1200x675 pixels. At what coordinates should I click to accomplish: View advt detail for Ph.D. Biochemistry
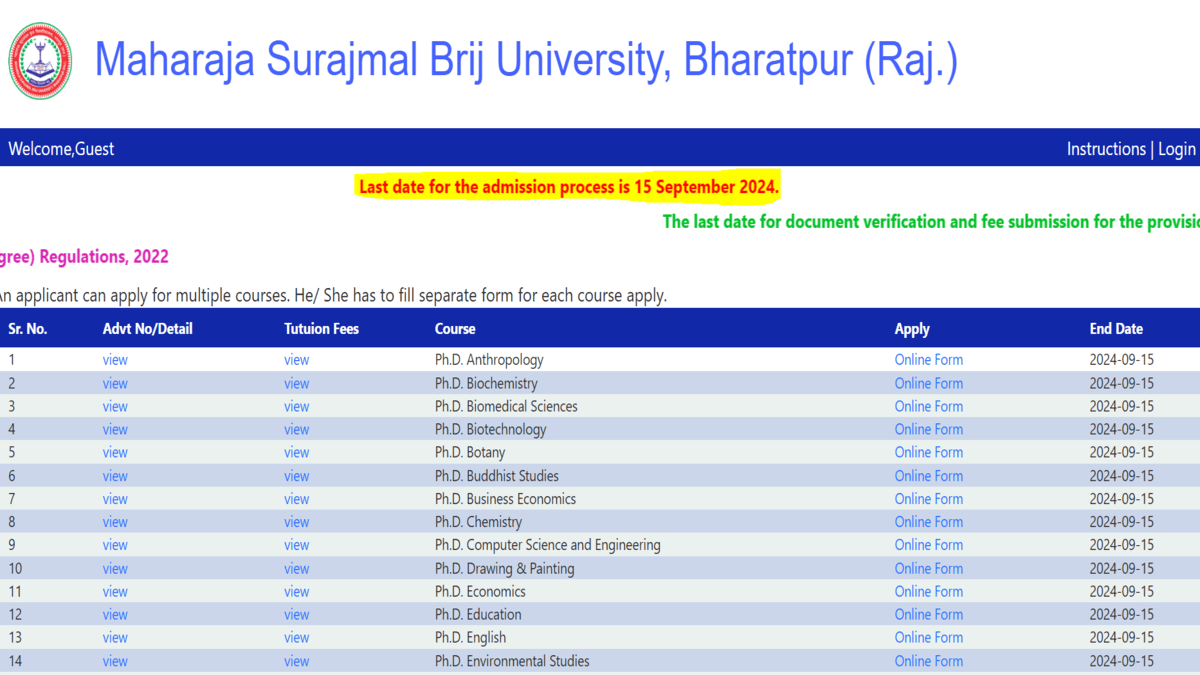pos(115,383)
